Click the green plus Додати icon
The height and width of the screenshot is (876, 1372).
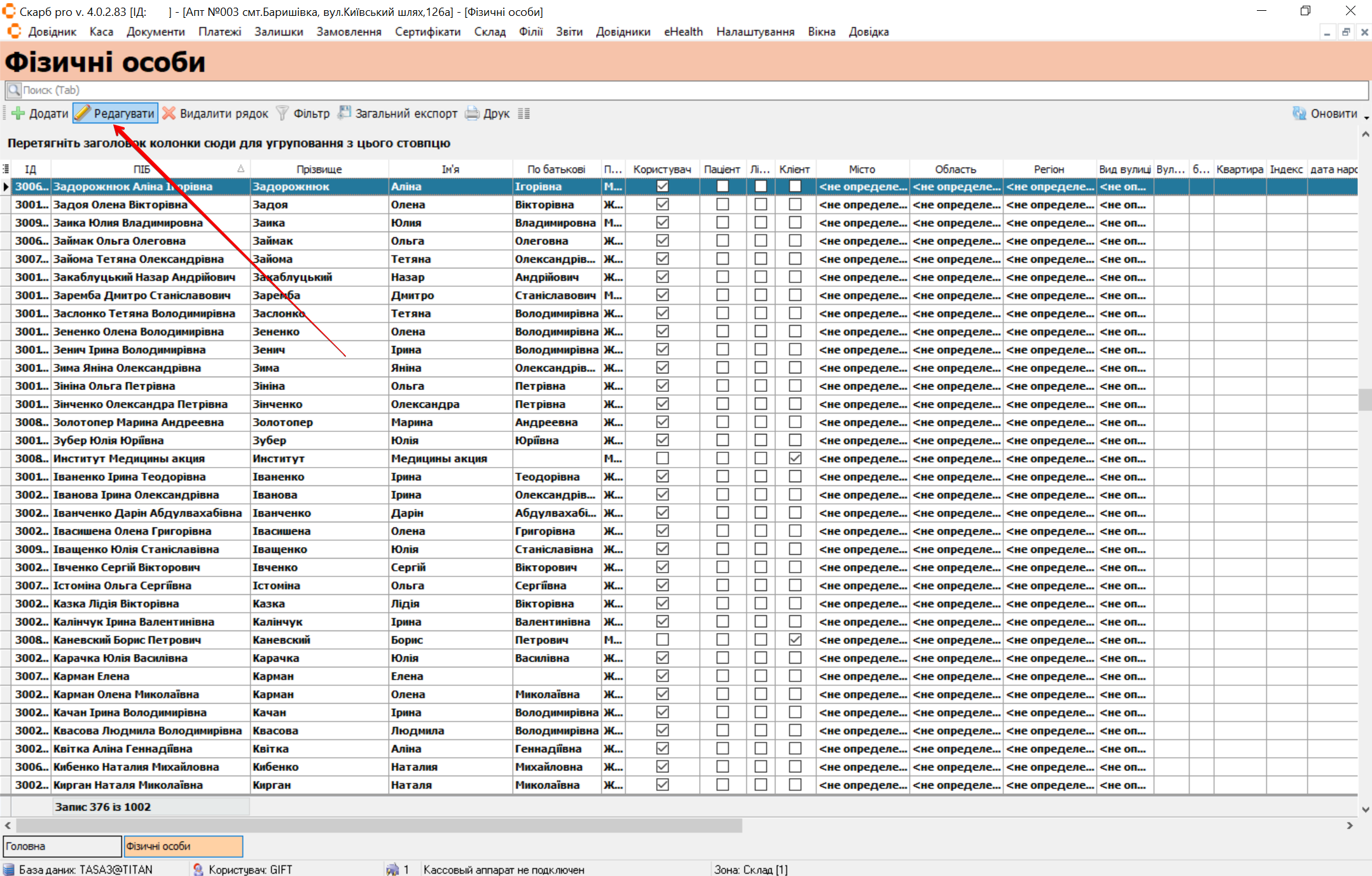tap(18, 113)
